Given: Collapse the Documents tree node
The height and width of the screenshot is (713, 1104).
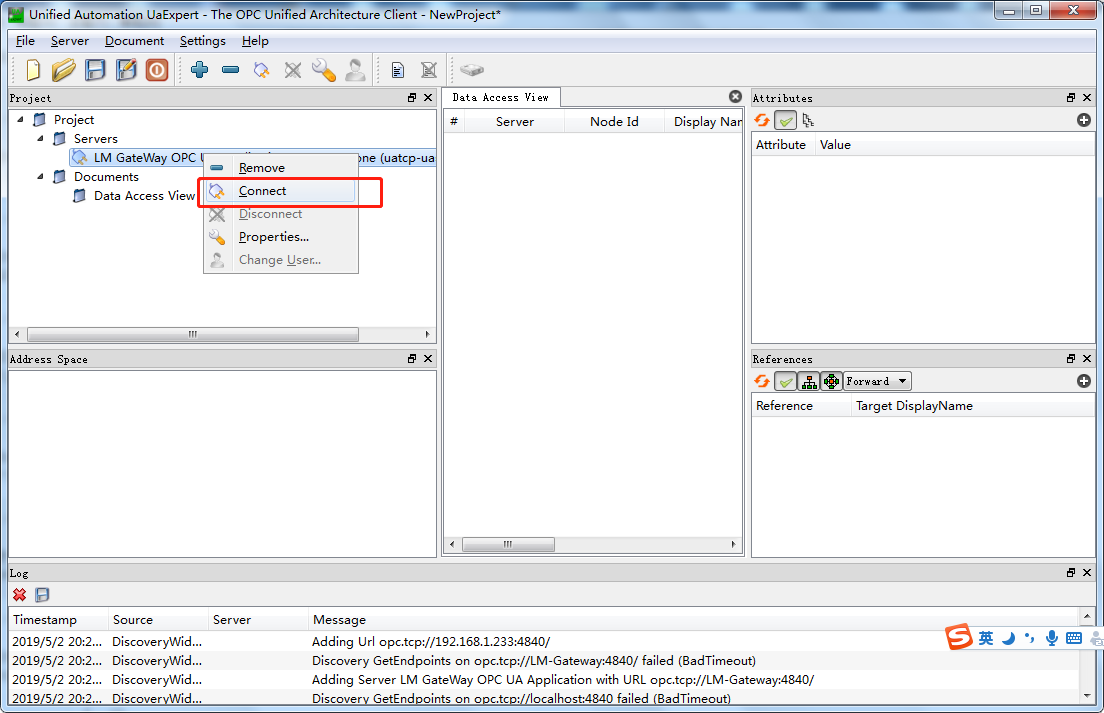Looking at the screenshot, I should tap(40, 177).
